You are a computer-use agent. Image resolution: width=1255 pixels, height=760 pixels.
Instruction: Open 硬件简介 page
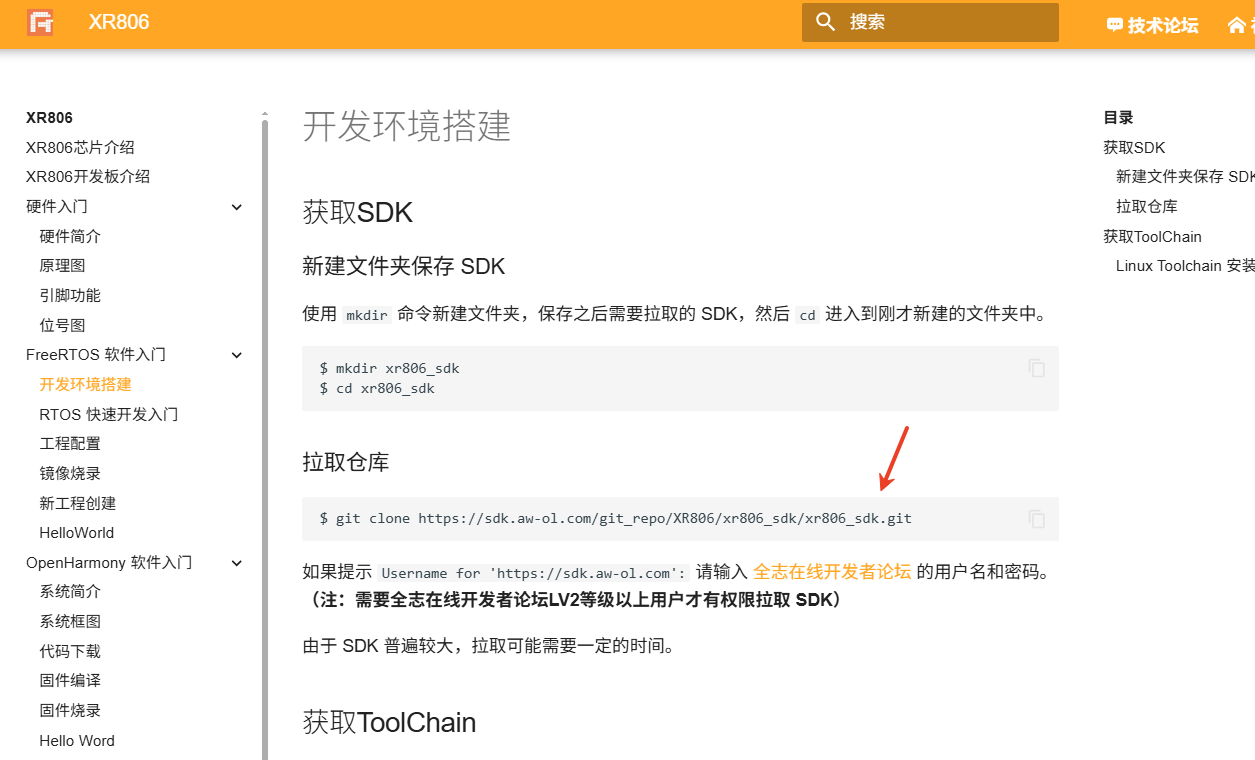tap(70, 236)
